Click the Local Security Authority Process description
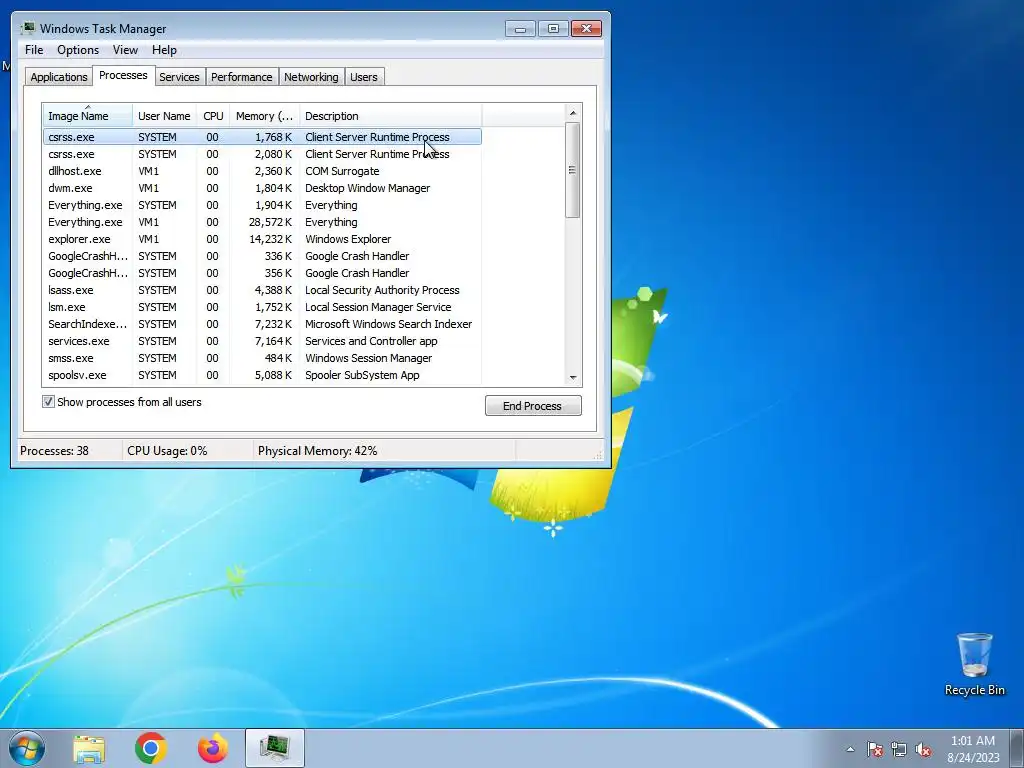1024x768 pixels. point(382,290)
